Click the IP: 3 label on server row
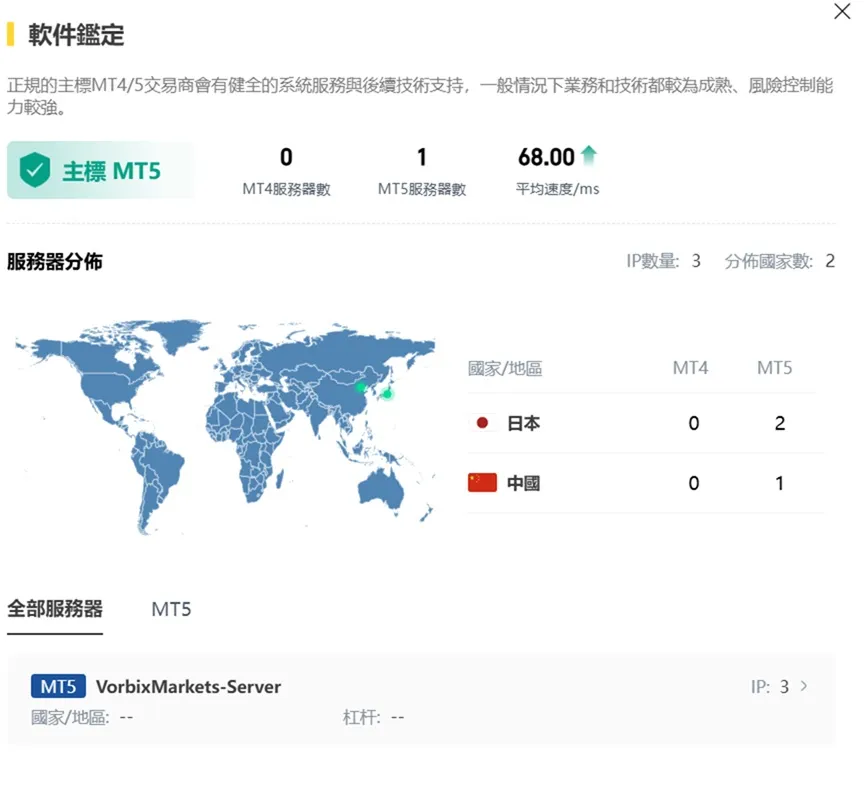Image resolution: width=864 pixels, height=785 pixels. [770, 686]
